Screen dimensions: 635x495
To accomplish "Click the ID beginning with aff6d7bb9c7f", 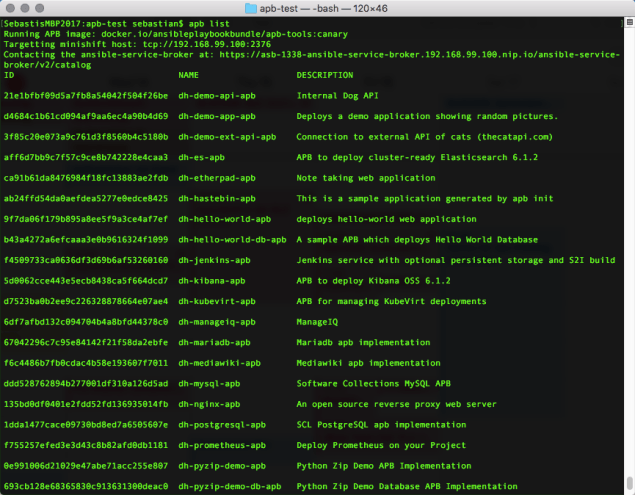I will (x=86, y=157).
